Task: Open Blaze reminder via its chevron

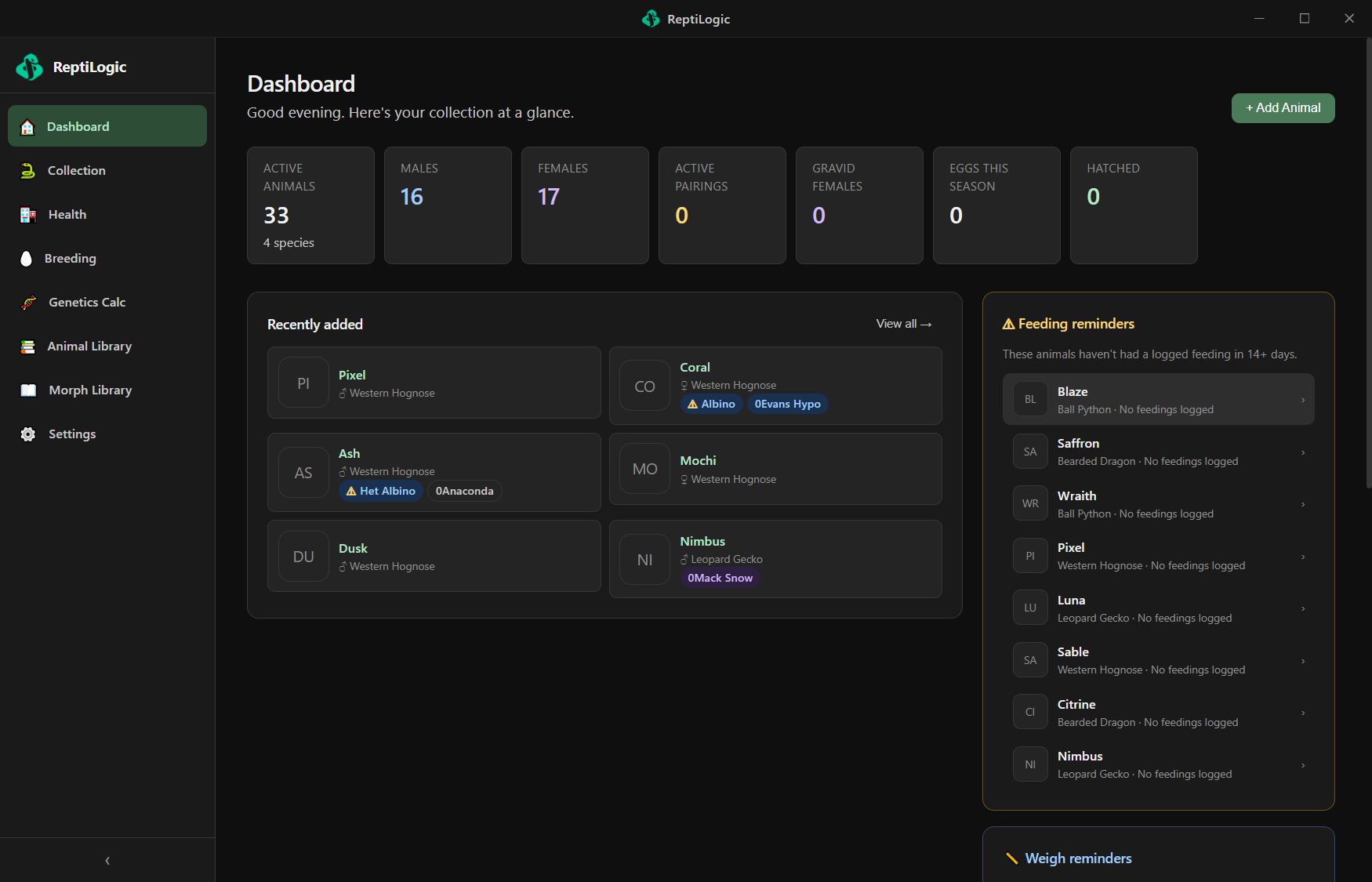Action: click(x=1303, y=400)
